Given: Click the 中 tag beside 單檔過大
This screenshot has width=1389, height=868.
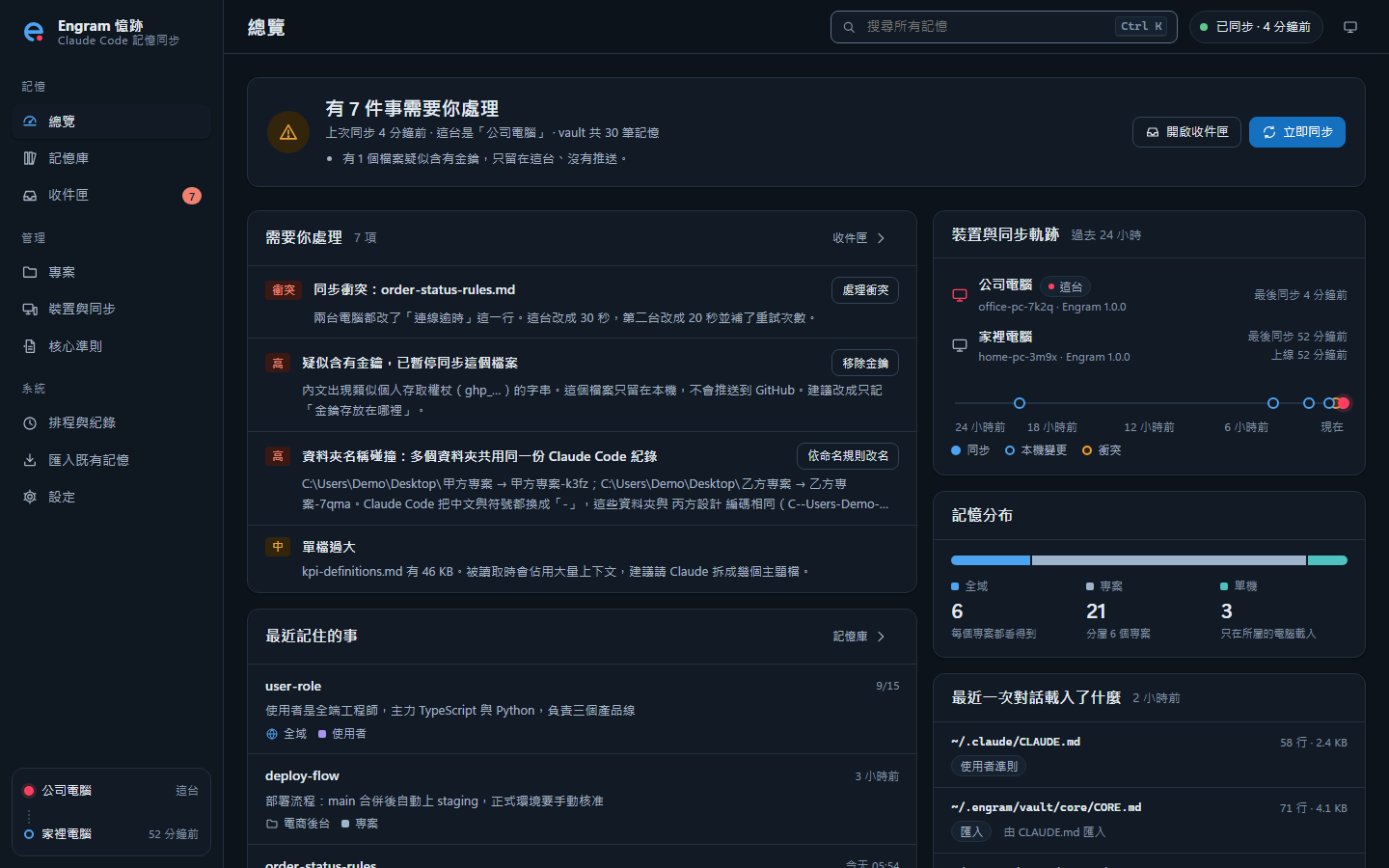Looking at the screenshot, I should click(x=278, y=547).
